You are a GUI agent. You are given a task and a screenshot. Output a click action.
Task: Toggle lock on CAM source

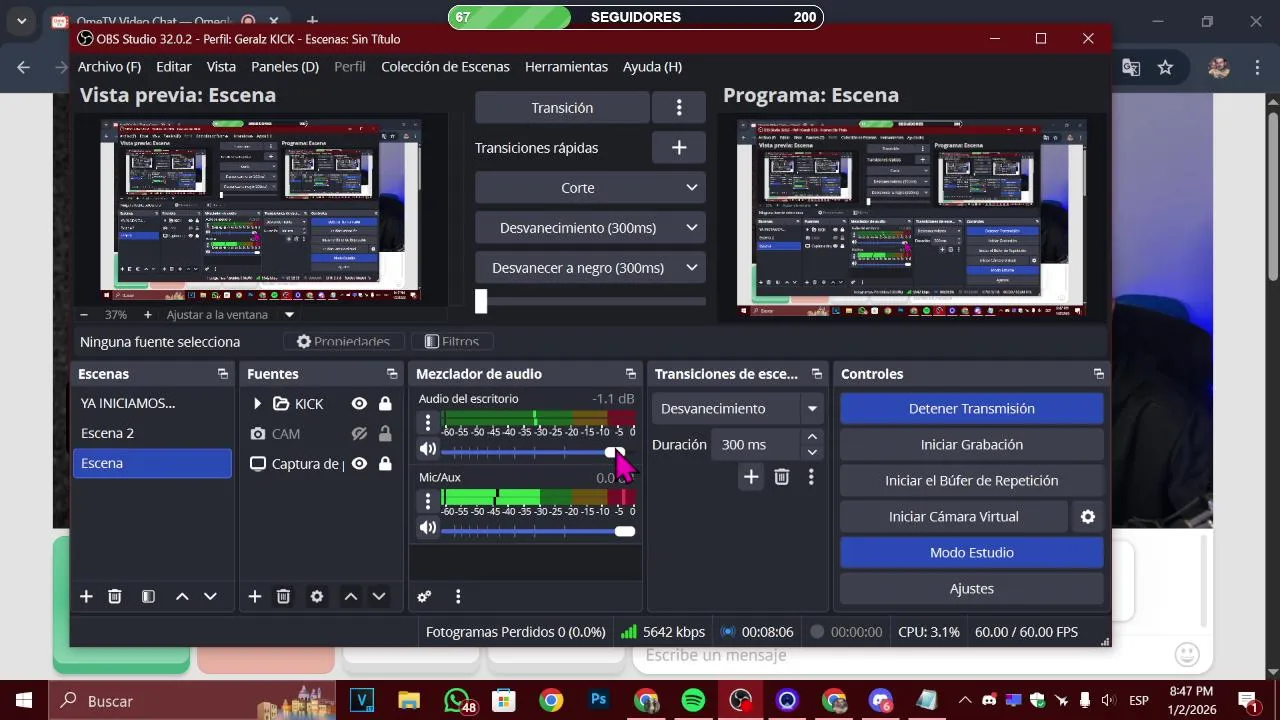point(385,433)
